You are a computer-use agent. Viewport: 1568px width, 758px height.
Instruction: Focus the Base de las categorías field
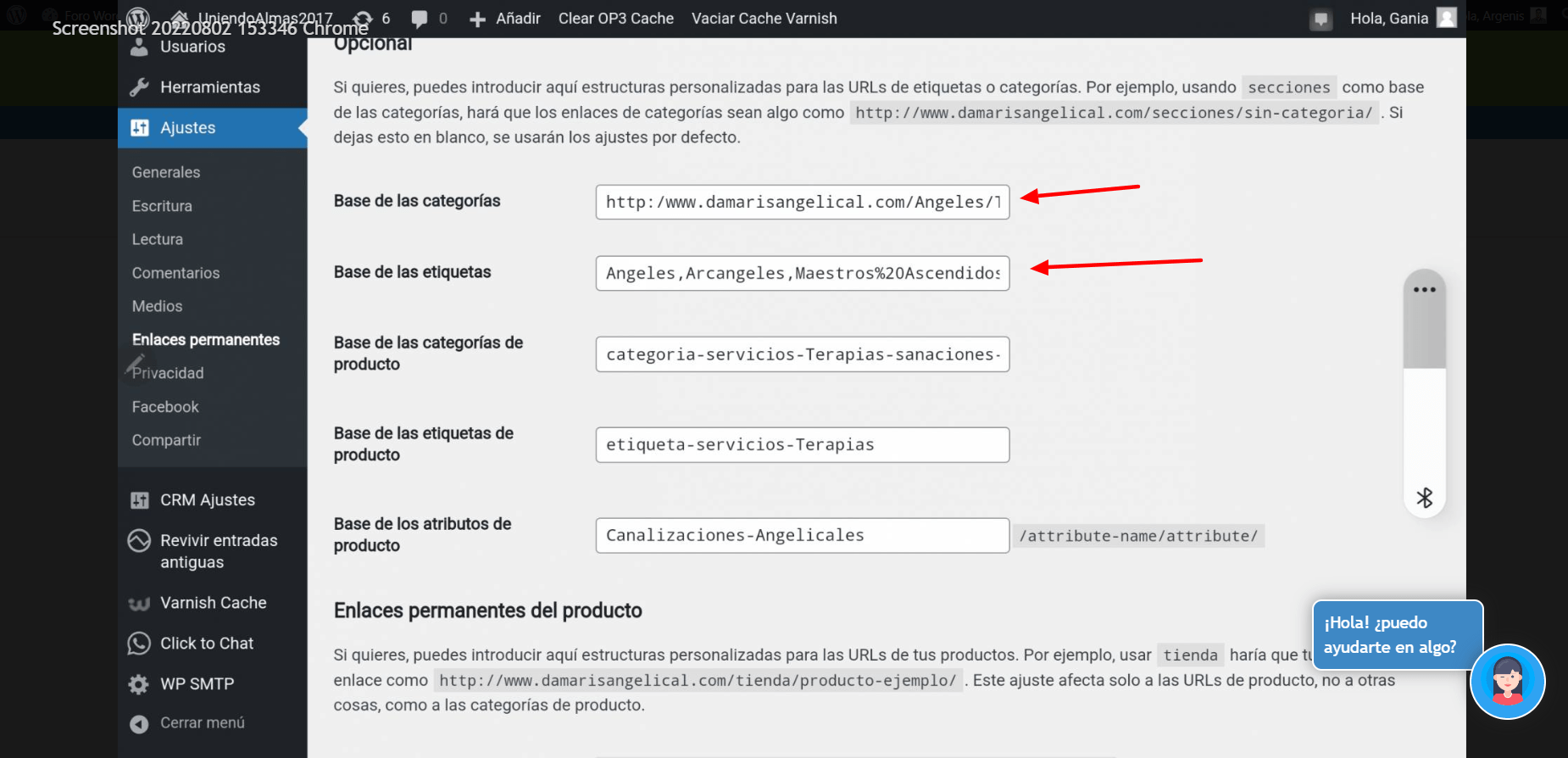pos(803,202)
